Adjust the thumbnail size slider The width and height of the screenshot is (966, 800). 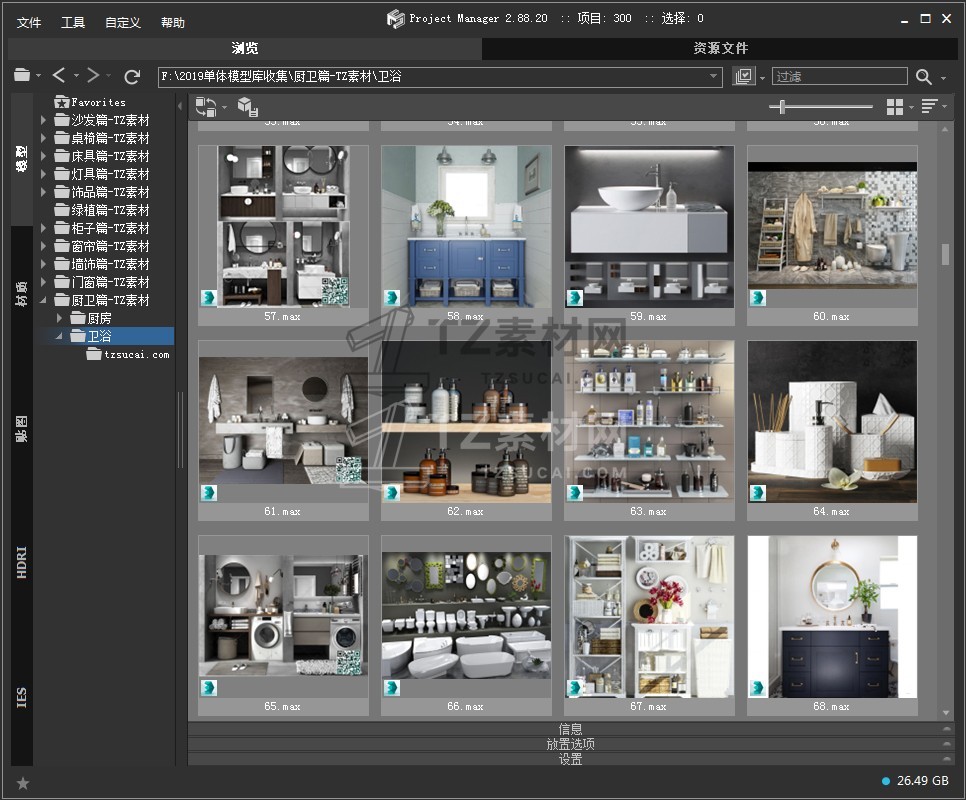782,106
